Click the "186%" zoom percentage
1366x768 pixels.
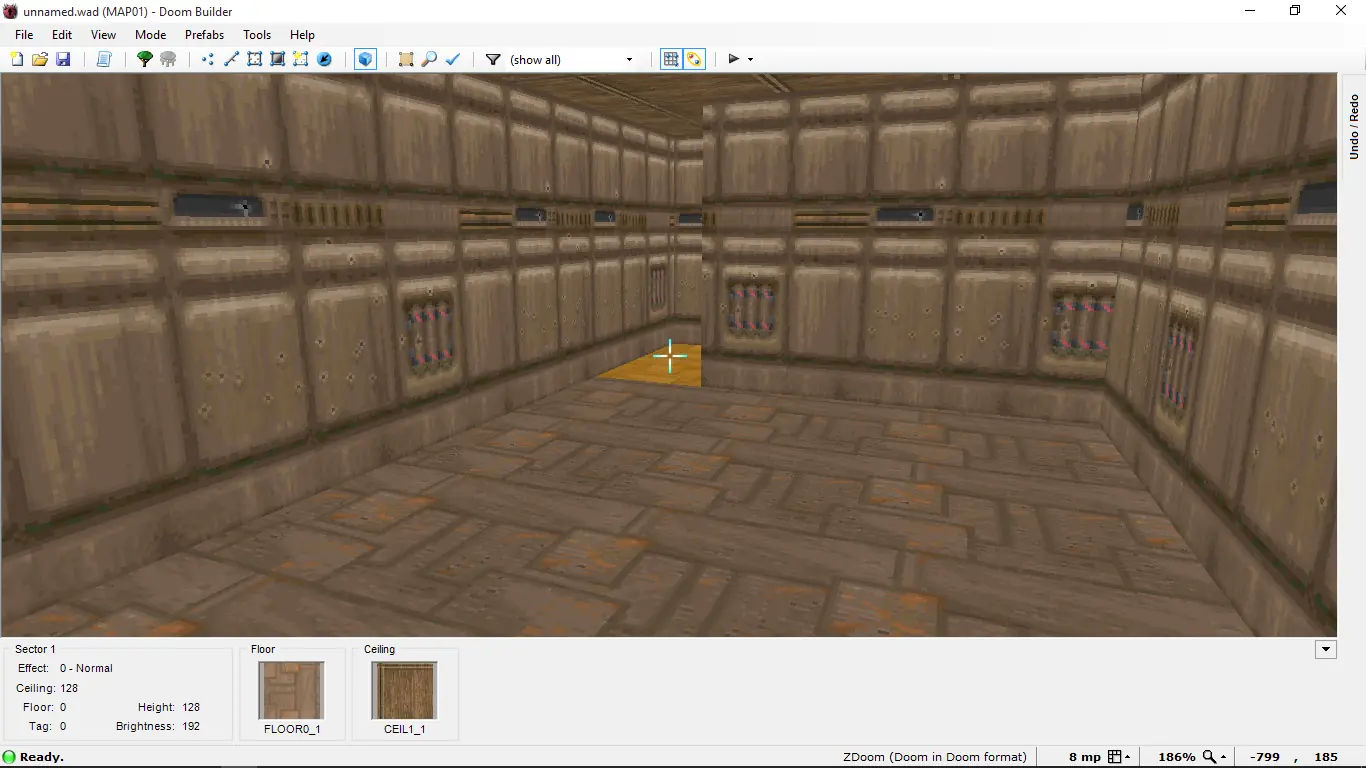coord(1177,757)
